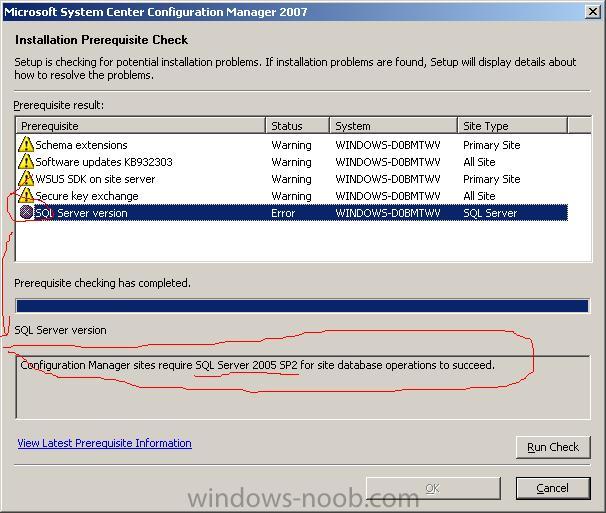Select the WSUS SDK on site server row
This screenshot has width=606, height=513.
[x=292, y=179]
